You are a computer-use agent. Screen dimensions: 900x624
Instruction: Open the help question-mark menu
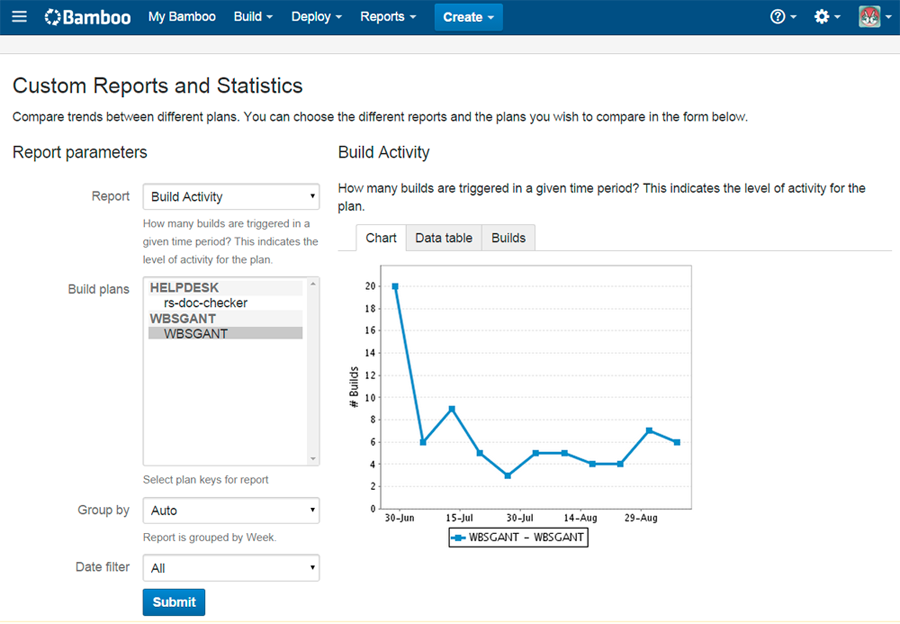783,17
